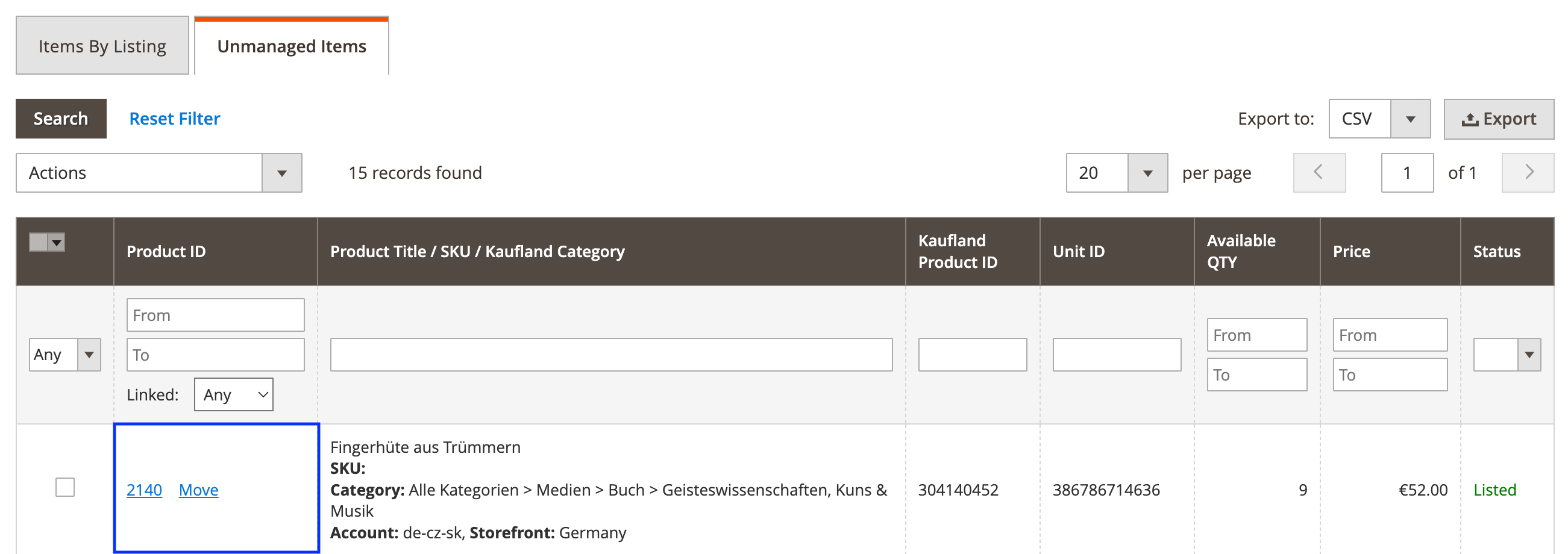Screen dimensions: 1568x554
Task: Change the 20 per page dropdown
Action: click(1116, 173)
